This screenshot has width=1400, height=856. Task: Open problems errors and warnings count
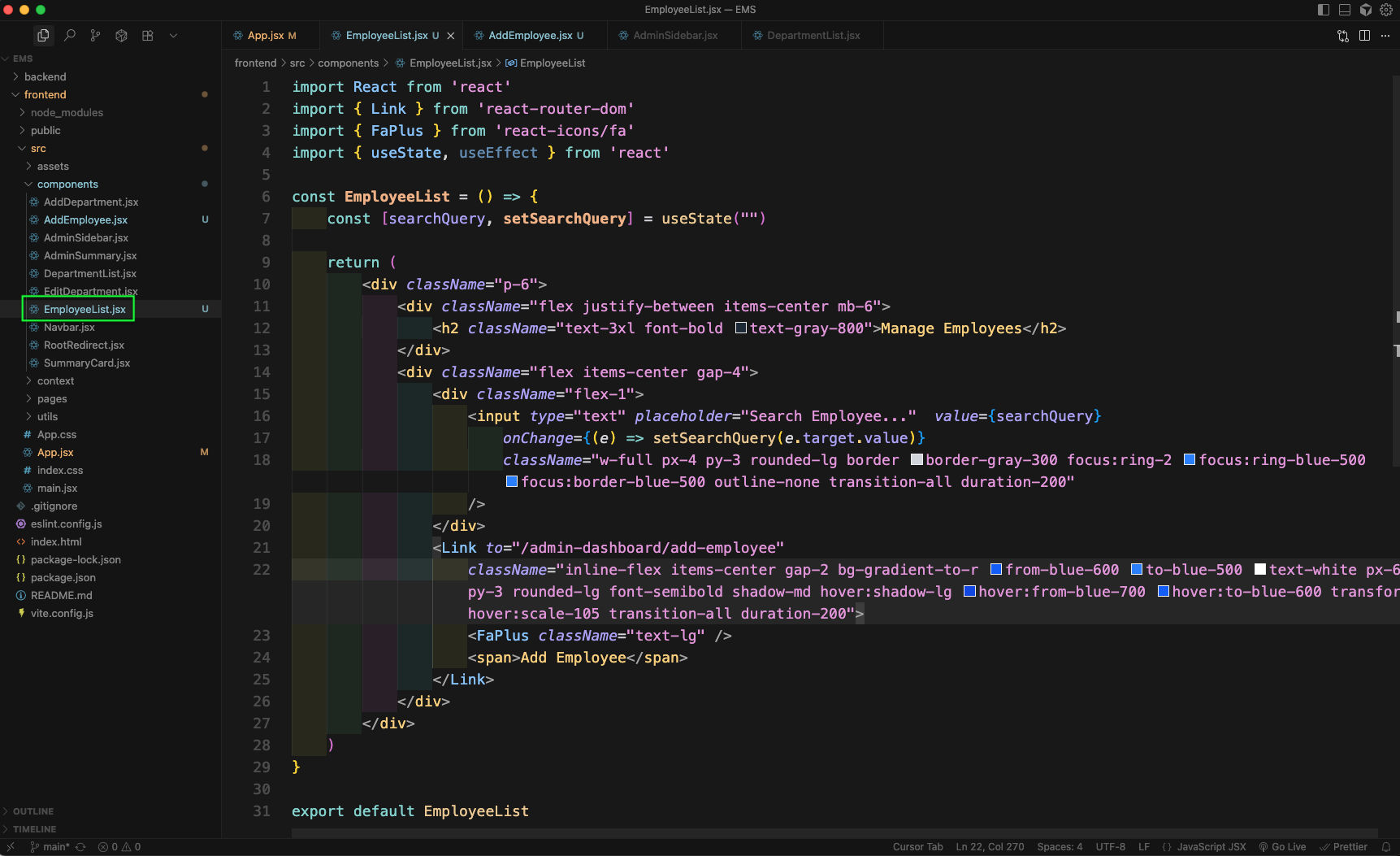click(119, 847)
